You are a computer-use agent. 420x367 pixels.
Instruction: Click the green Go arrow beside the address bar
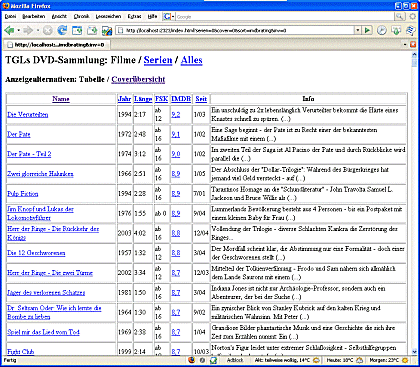pos(368,30)
